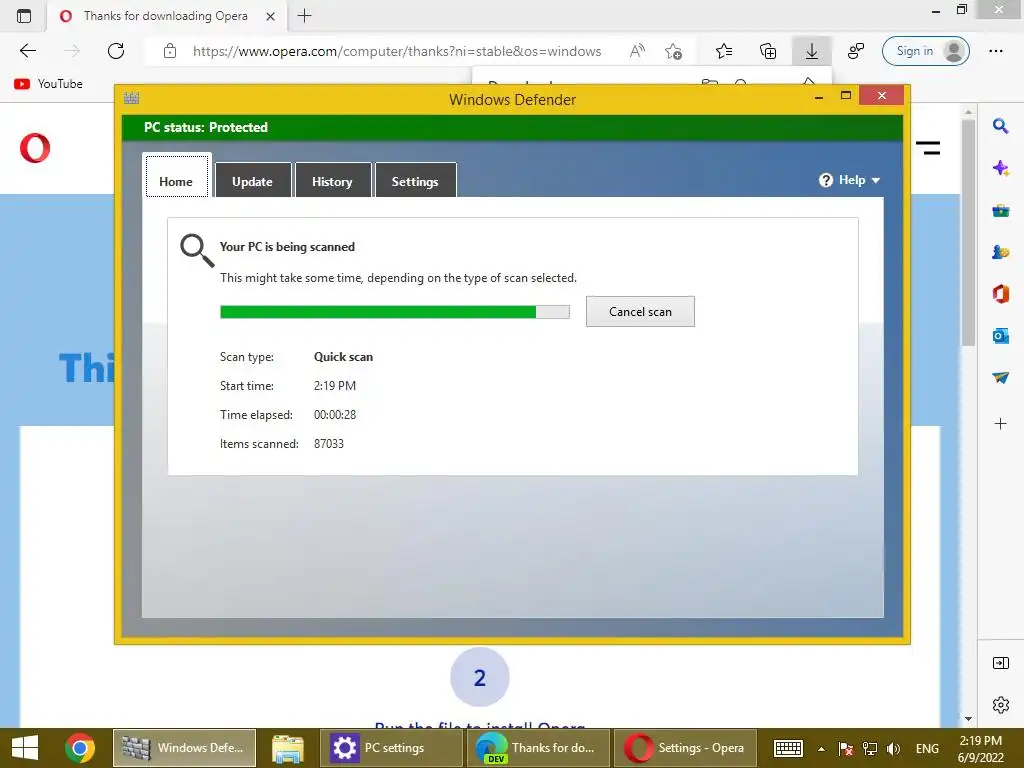Add a site to sidebar plus

pos(1000,424)
